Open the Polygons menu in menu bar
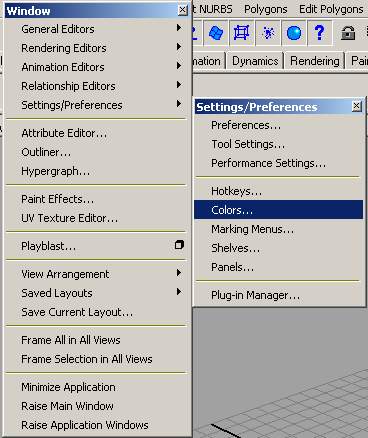 (x=266, y=9)
